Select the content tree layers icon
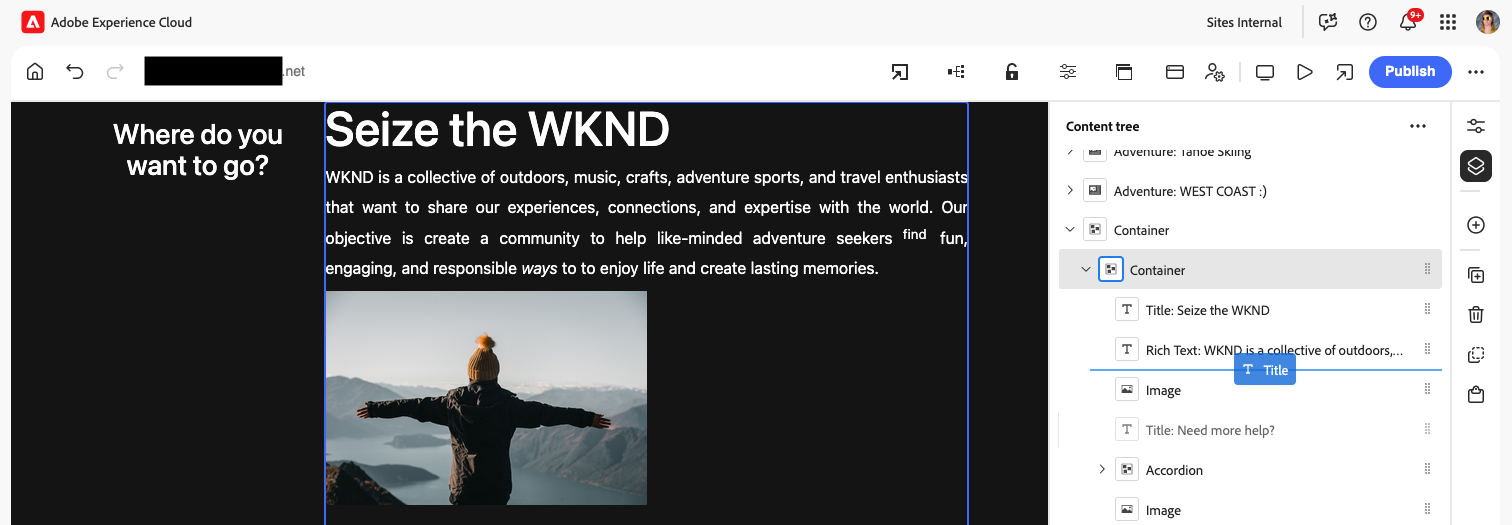 tap(1476, 165)
